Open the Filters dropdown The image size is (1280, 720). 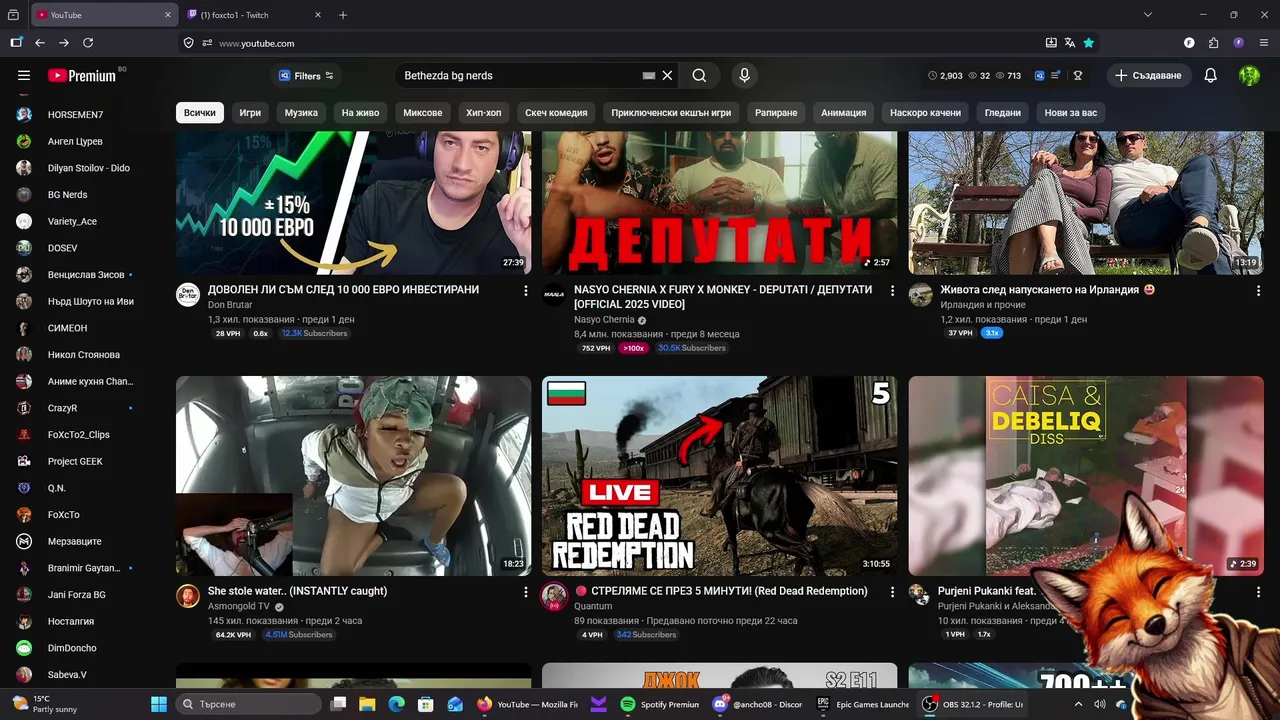tap(306, 75)
